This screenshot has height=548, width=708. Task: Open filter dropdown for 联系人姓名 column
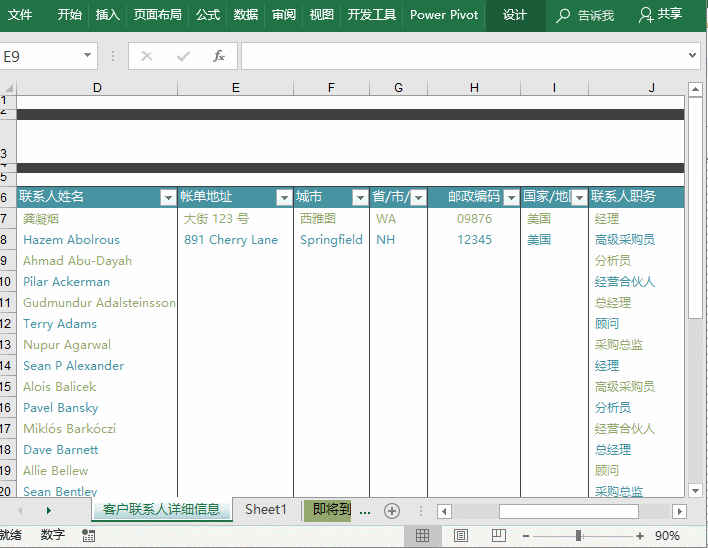(x=168, y=198)
